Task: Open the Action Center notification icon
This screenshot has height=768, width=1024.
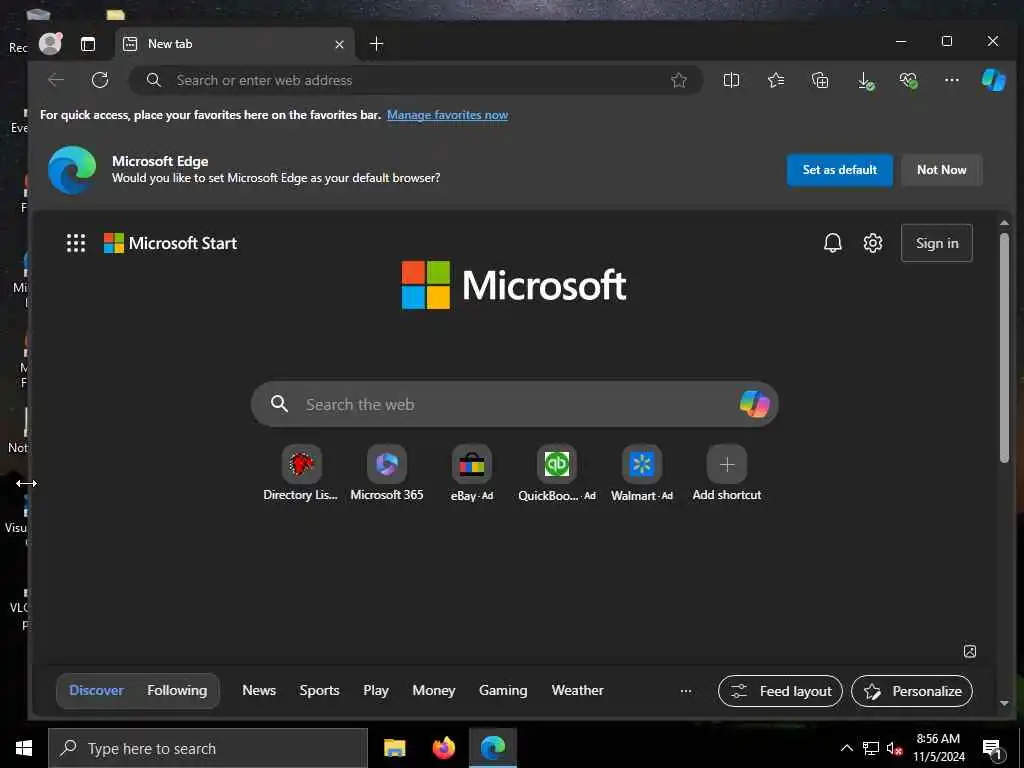Action: 991,750
